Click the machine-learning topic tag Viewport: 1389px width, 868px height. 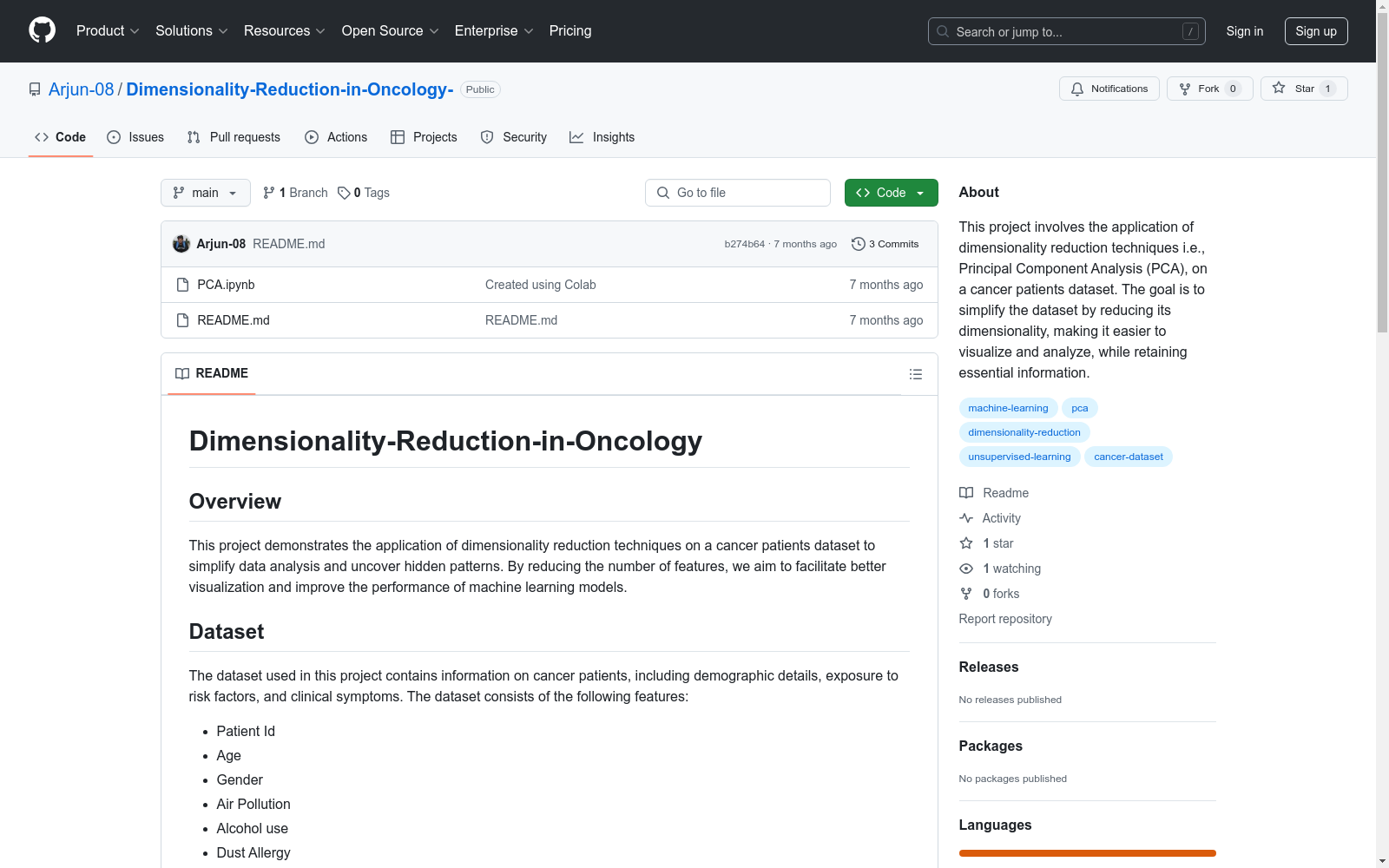pyautogui.click(x=1008, y=408)
